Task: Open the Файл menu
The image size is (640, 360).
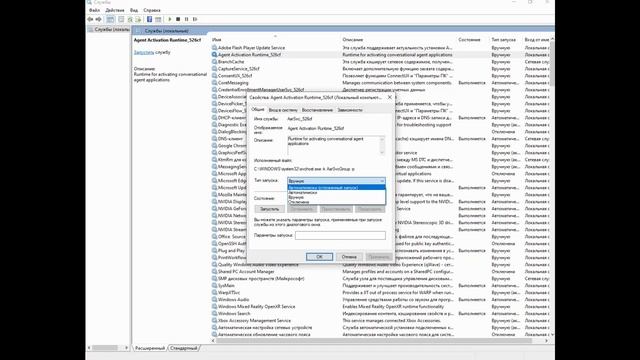Action: [94, 10]
